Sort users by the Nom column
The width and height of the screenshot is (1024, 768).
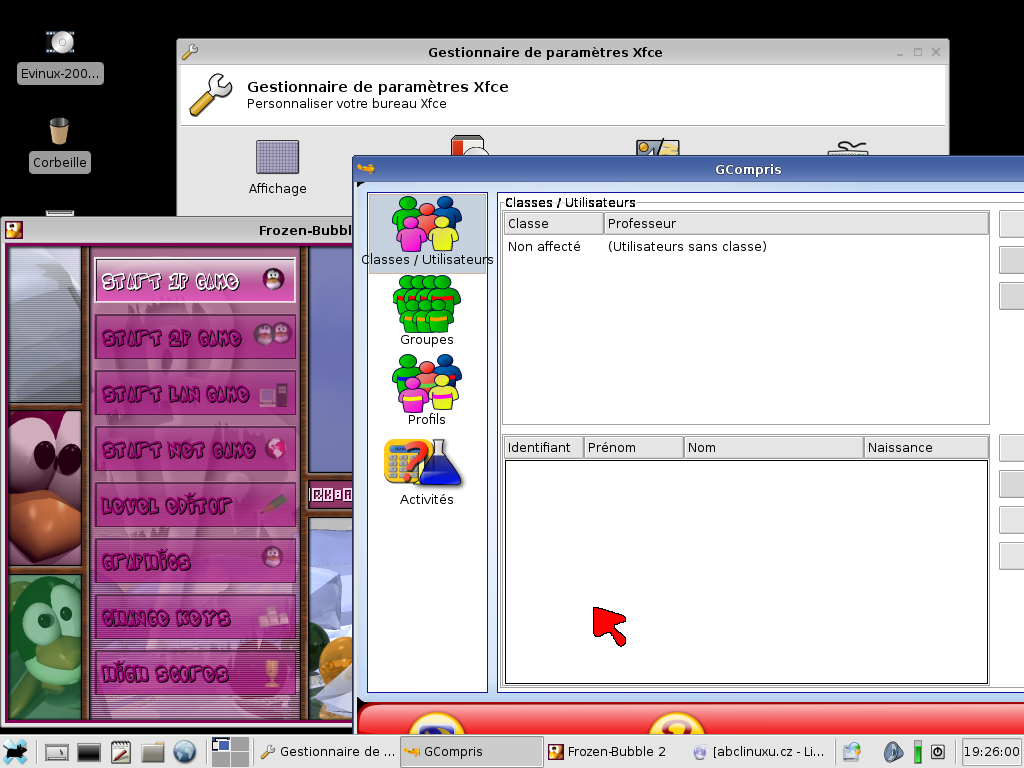tap(773, 447)
